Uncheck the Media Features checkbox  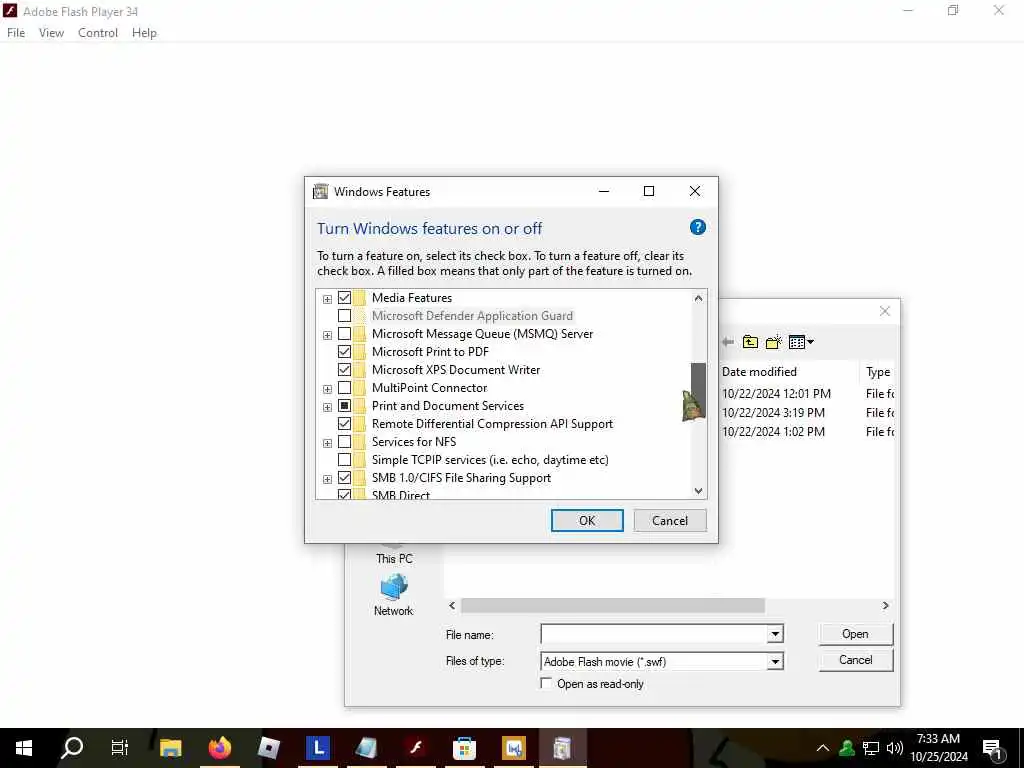[344, 298]
